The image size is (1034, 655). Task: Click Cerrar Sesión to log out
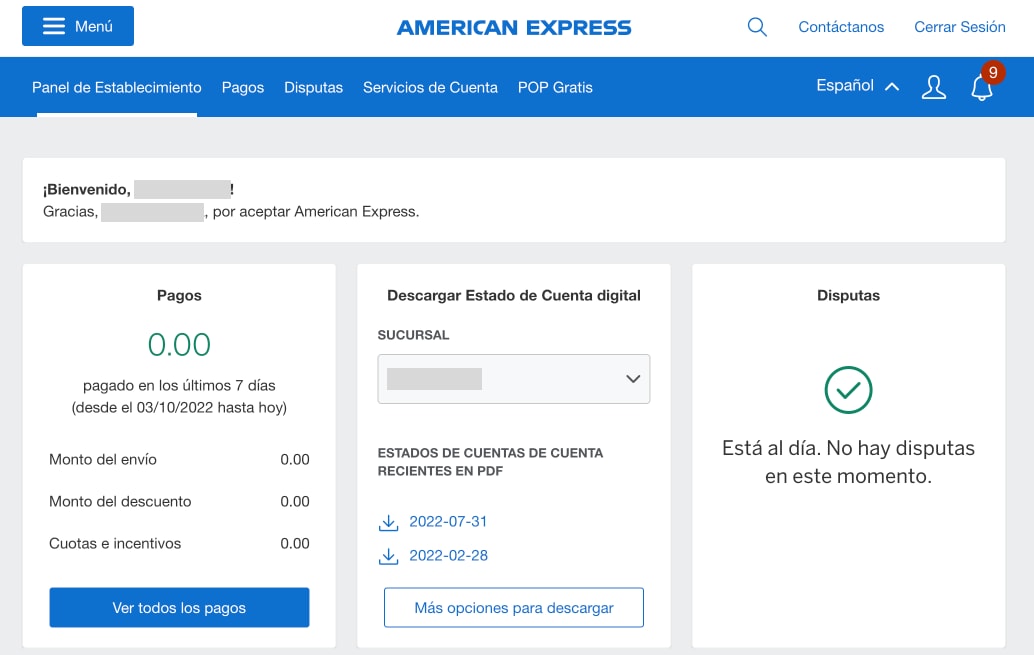pyautogui.click(x=959, y=27)
